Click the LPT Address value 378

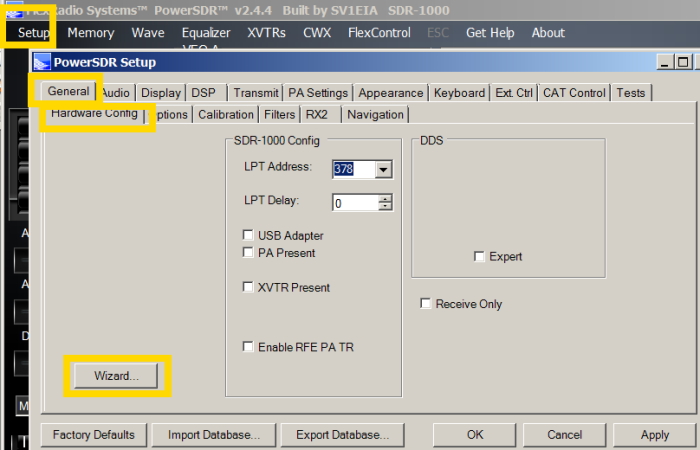(x=344, y=169)
